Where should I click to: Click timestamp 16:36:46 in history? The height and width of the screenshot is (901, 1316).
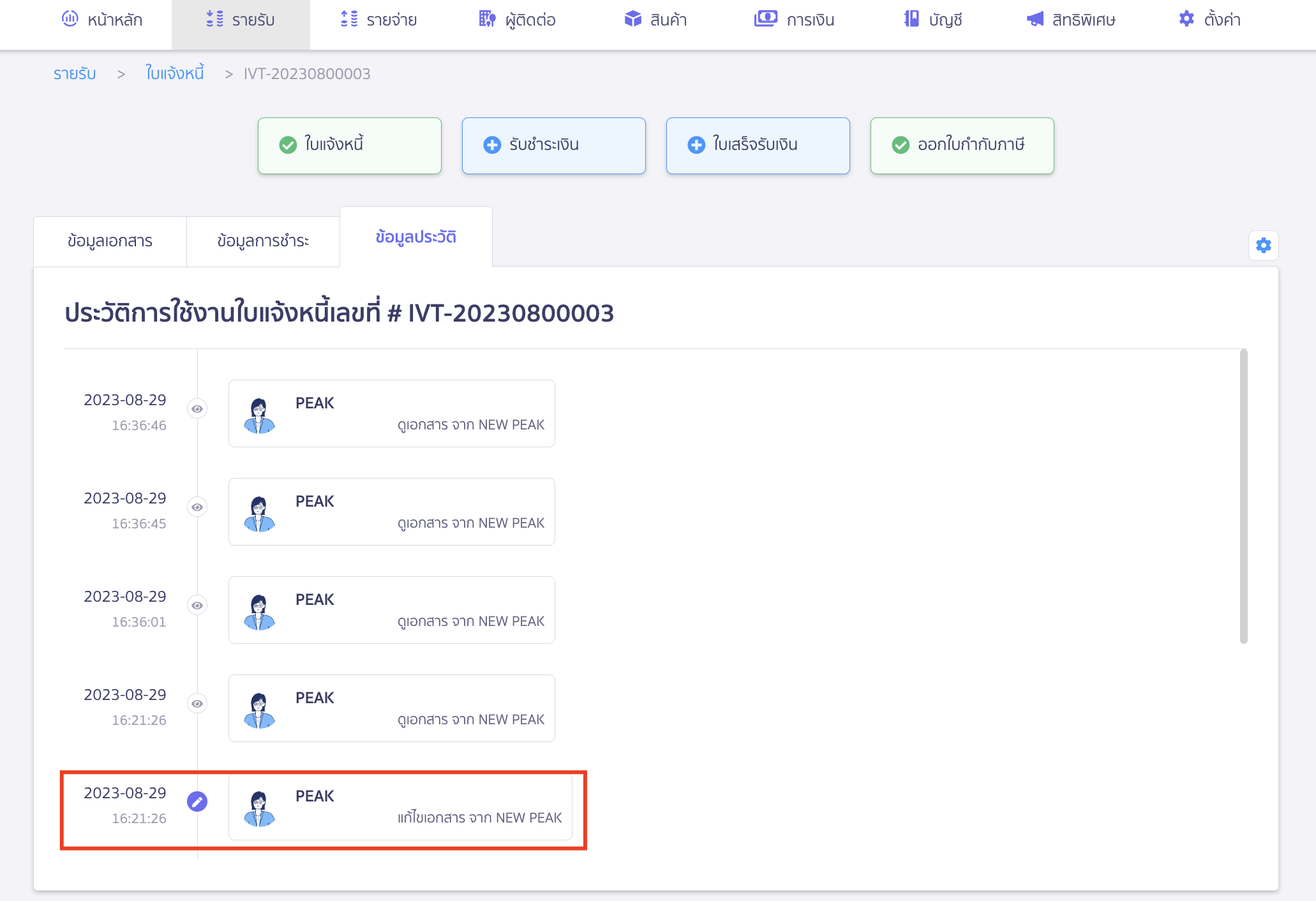(139, 426)
